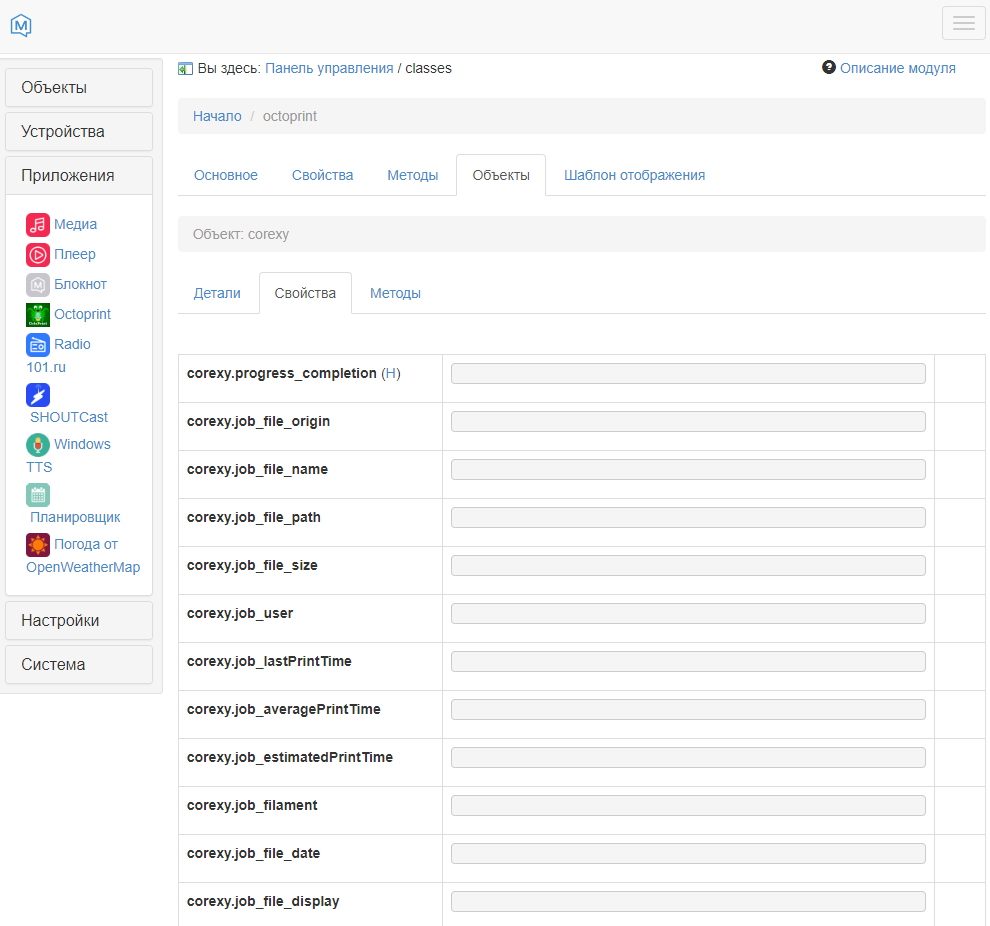Go to Панель управления breadcrumb link
Screen dimensions: 990x926
[329, 68]
